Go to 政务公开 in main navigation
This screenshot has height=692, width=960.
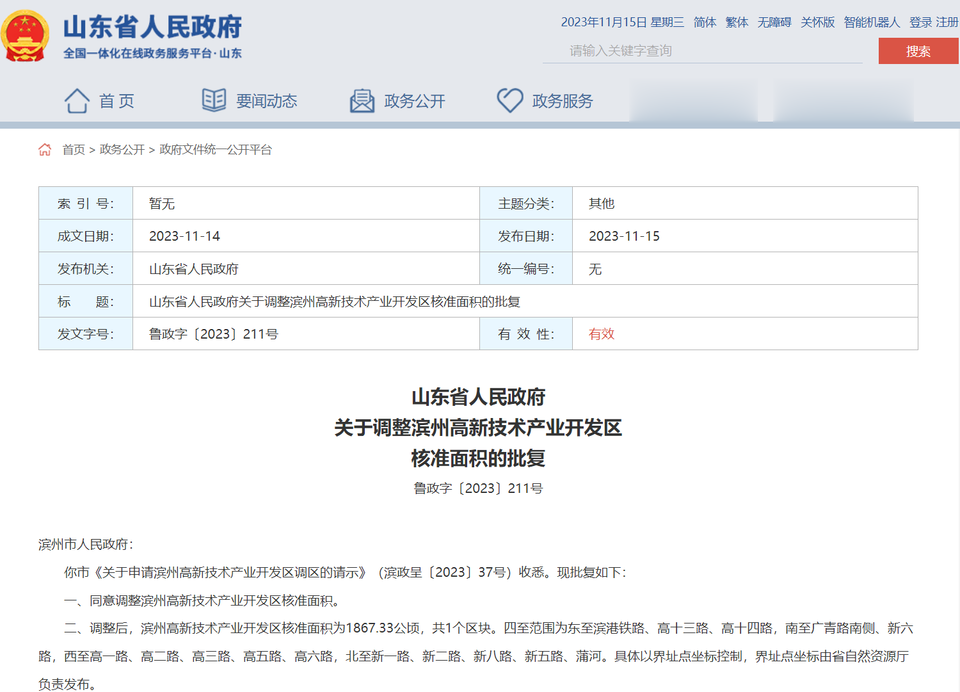click(x=414, y=101)
